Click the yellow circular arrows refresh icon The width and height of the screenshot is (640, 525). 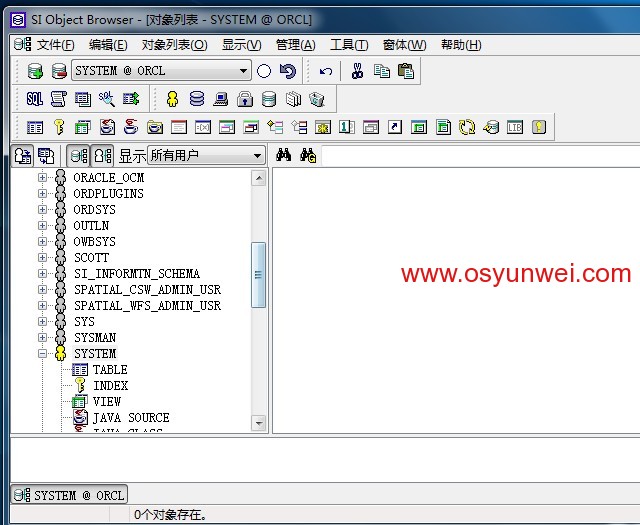point(467,127)
